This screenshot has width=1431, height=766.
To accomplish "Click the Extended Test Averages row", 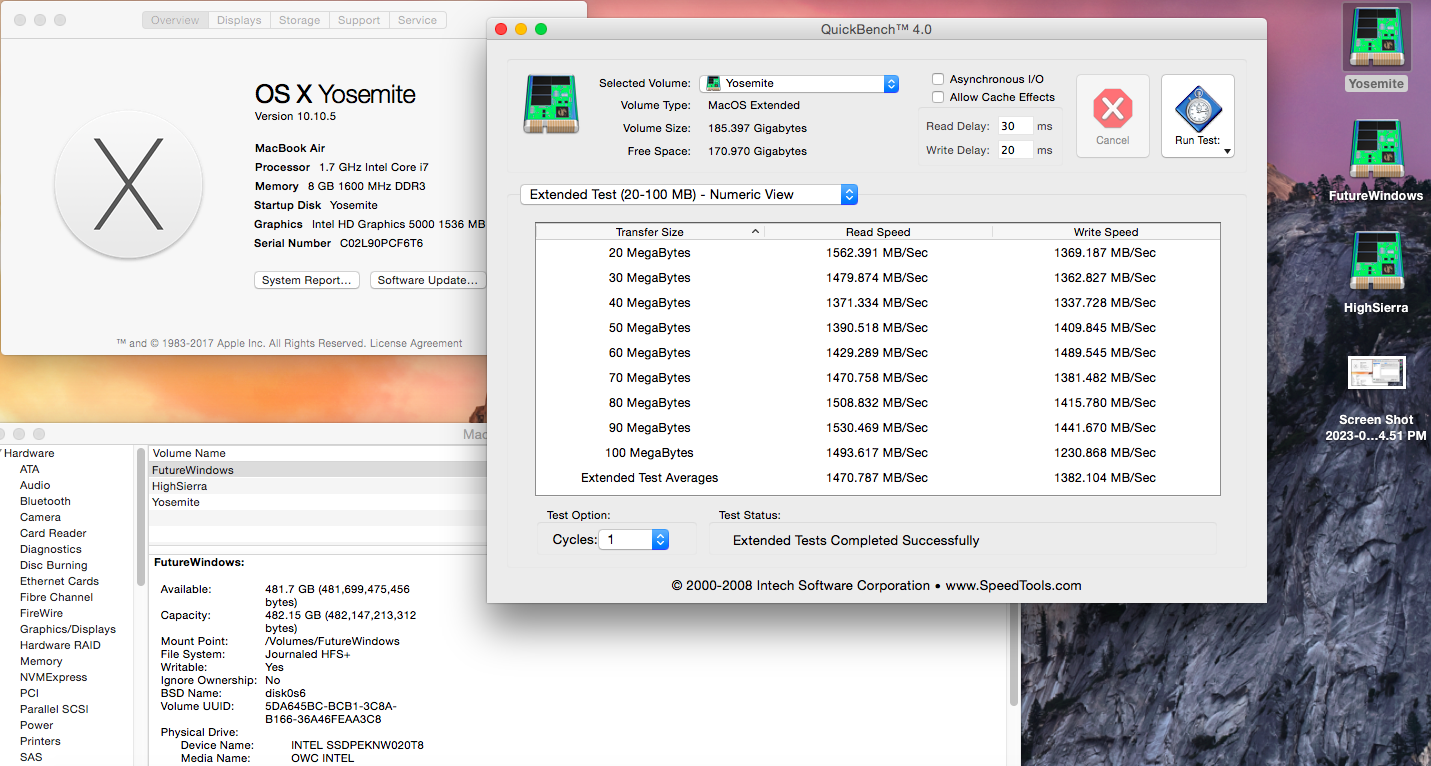I will tap(878, 478).
